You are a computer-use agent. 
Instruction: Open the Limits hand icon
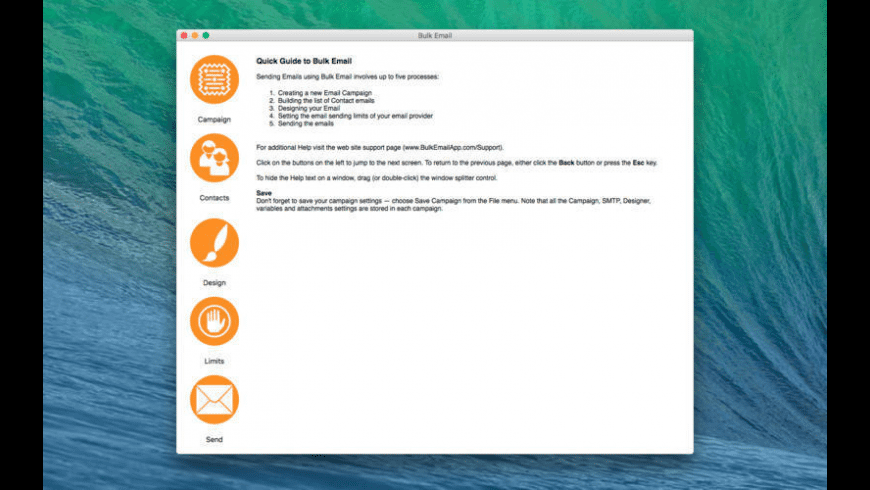pyautogui.click(x=214, y=321)
